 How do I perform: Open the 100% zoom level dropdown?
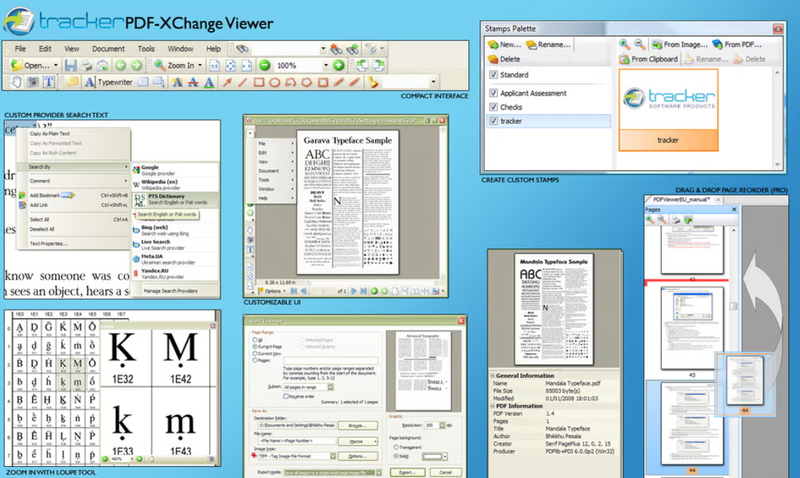[326, 65]
